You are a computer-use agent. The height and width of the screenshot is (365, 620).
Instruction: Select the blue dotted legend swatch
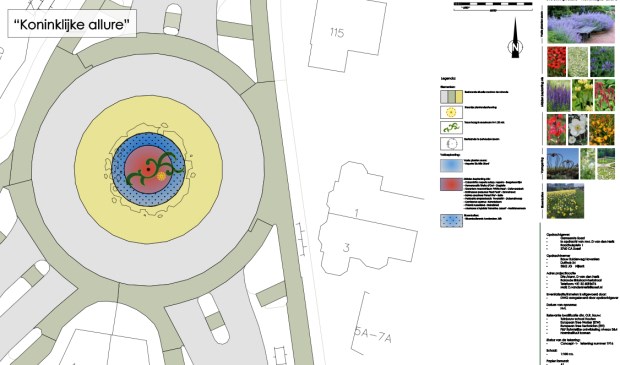coord(451,220)
